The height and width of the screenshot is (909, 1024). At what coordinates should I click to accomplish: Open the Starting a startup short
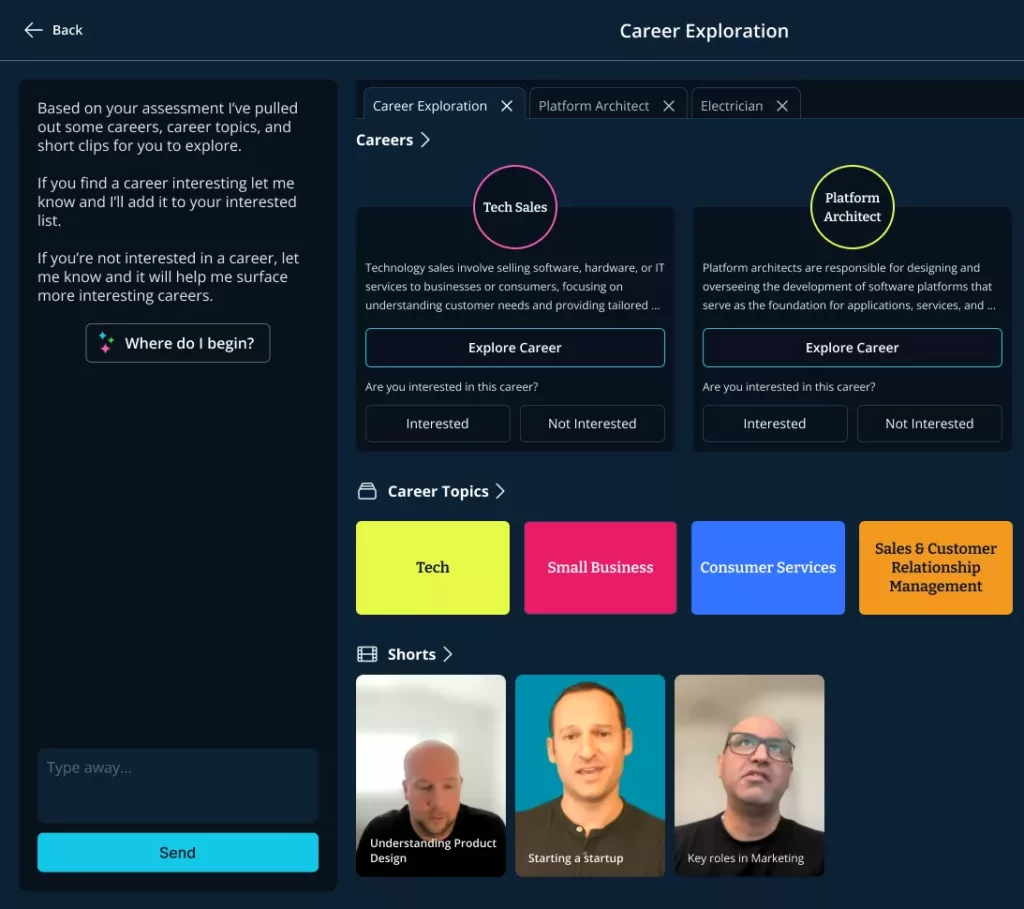click(x=590, y=775)
